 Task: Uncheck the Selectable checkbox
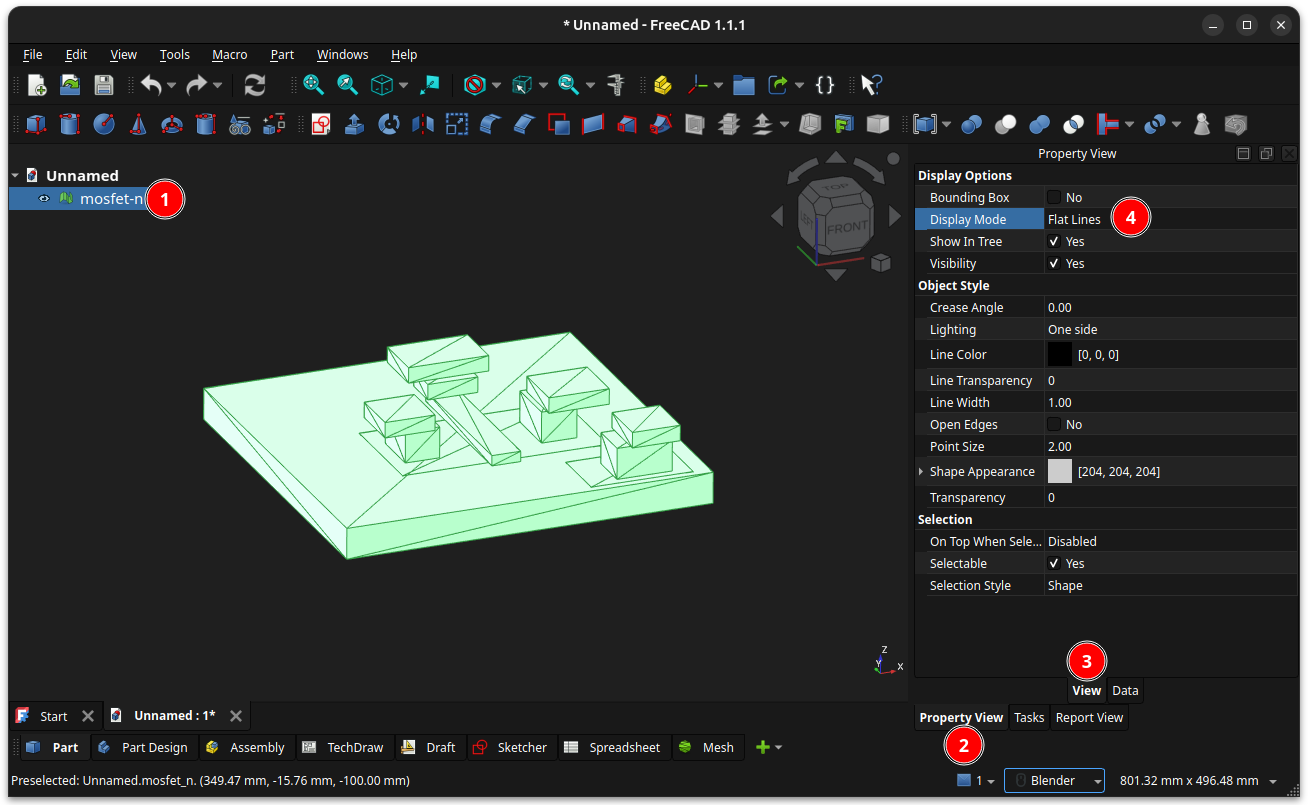pyautogui.click(x=1054, y=563)
